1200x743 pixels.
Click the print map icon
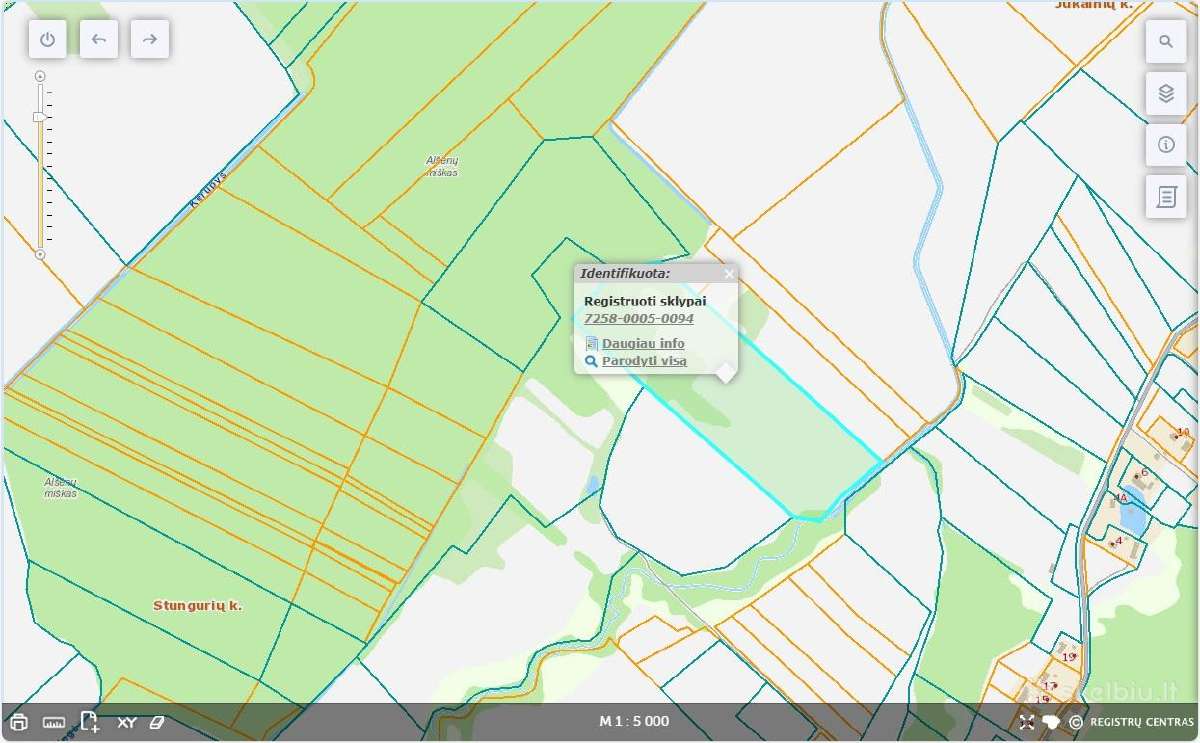tap(19, 722)
